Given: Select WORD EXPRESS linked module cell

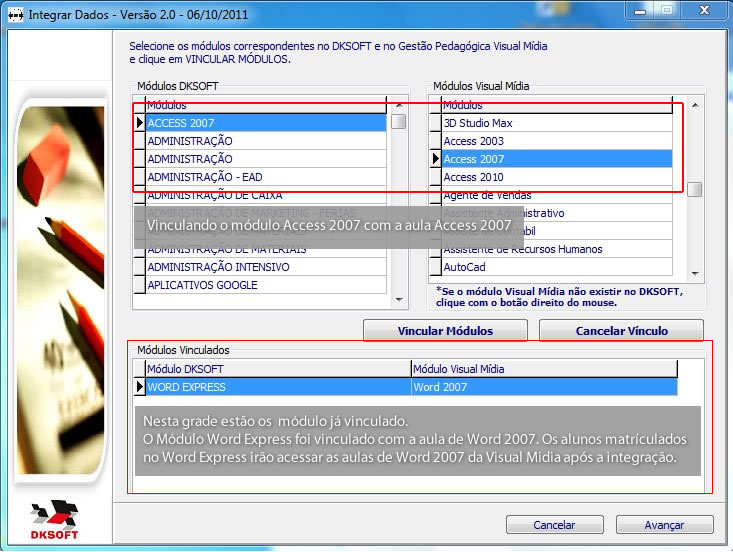Looking at the screenshot, I should coord(278,387).
